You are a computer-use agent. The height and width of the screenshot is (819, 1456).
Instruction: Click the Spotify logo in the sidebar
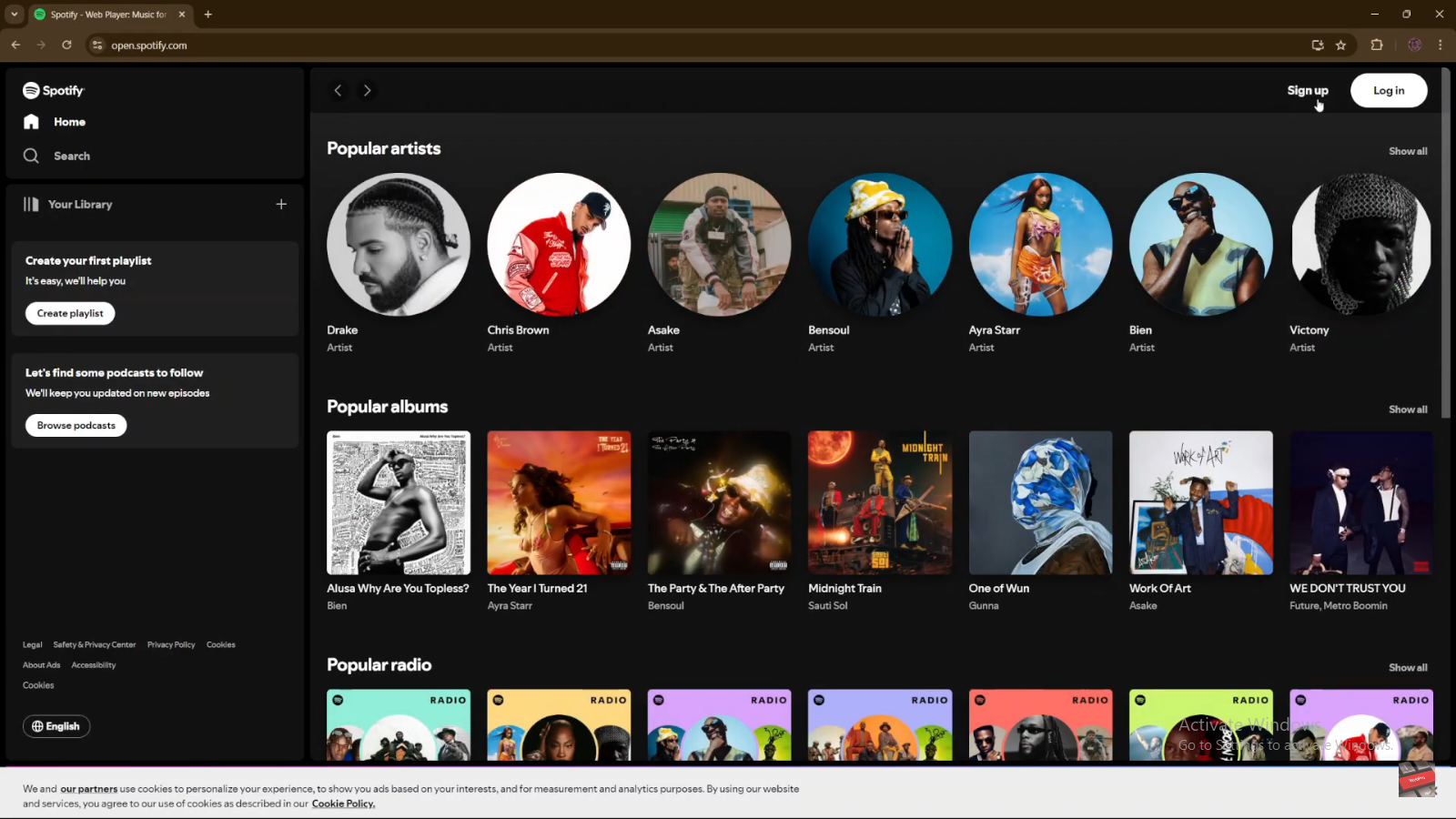point(53,90)
